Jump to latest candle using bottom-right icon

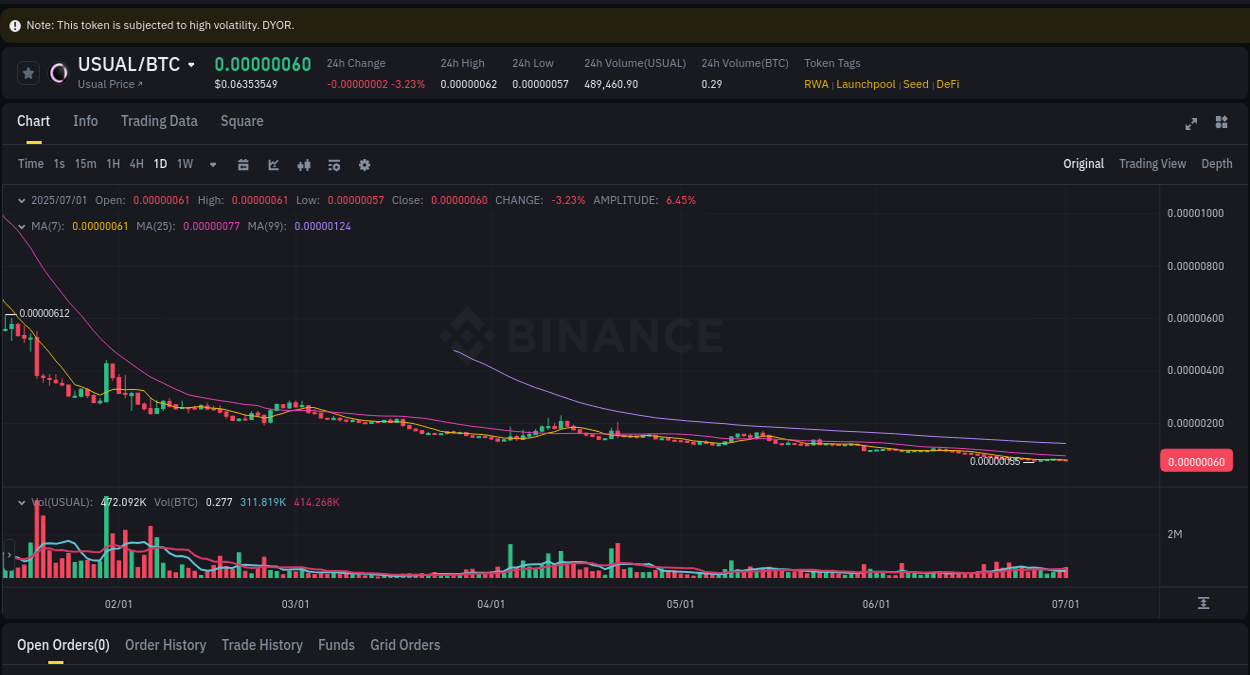pyautogui.click(x=1205, y=604)
